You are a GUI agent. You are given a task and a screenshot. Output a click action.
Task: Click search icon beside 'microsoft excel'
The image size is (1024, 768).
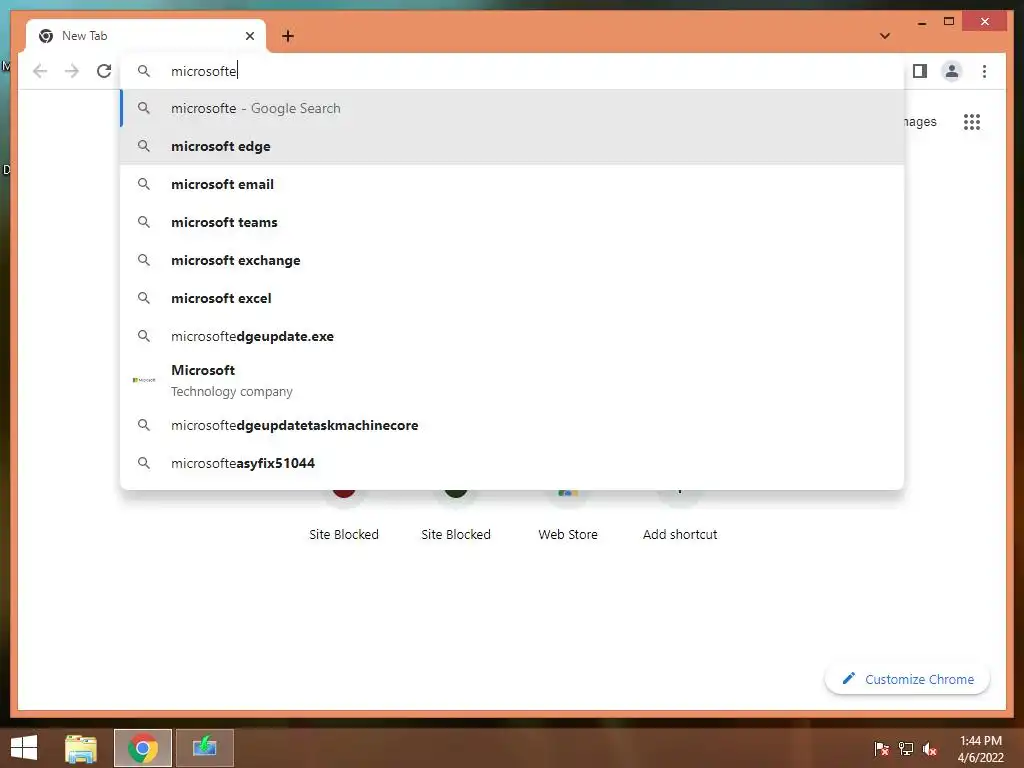(144, 298)
